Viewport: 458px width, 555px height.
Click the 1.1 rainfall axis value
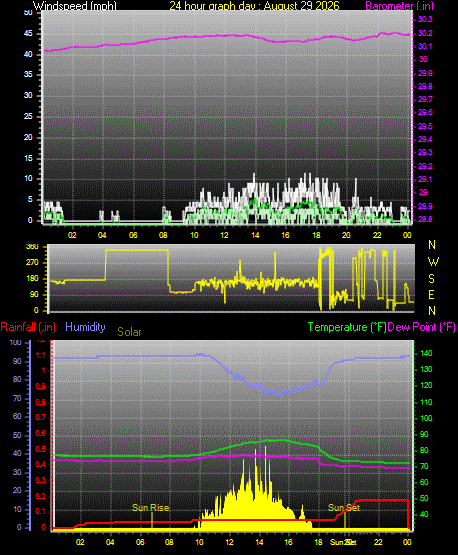[41, 355]
